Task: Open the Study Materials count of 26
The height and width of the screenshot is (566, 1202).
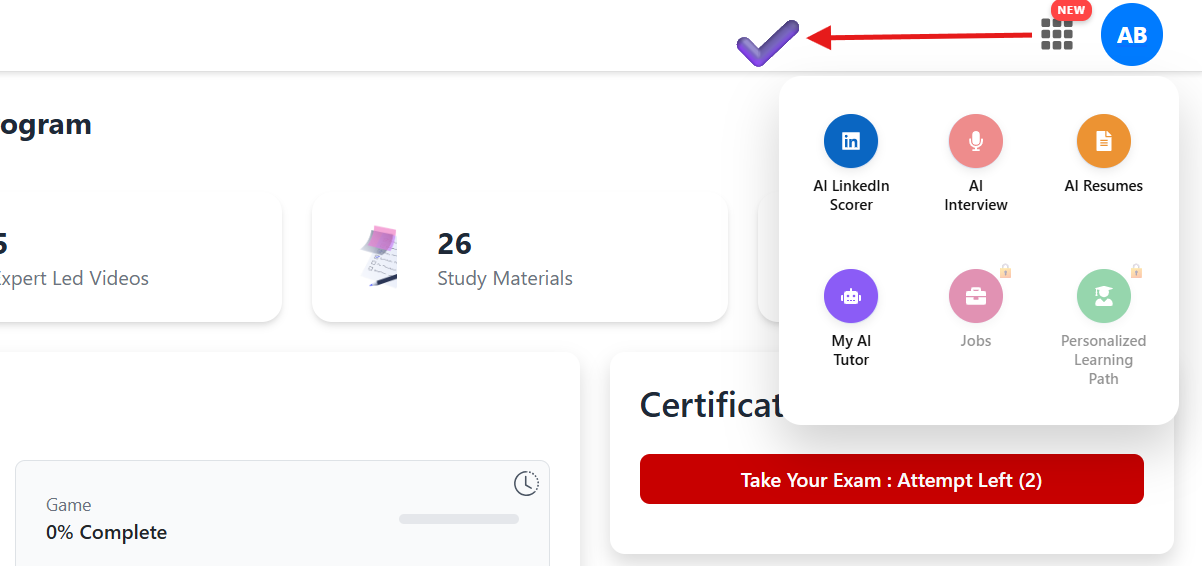Action: tap(455, 244)
